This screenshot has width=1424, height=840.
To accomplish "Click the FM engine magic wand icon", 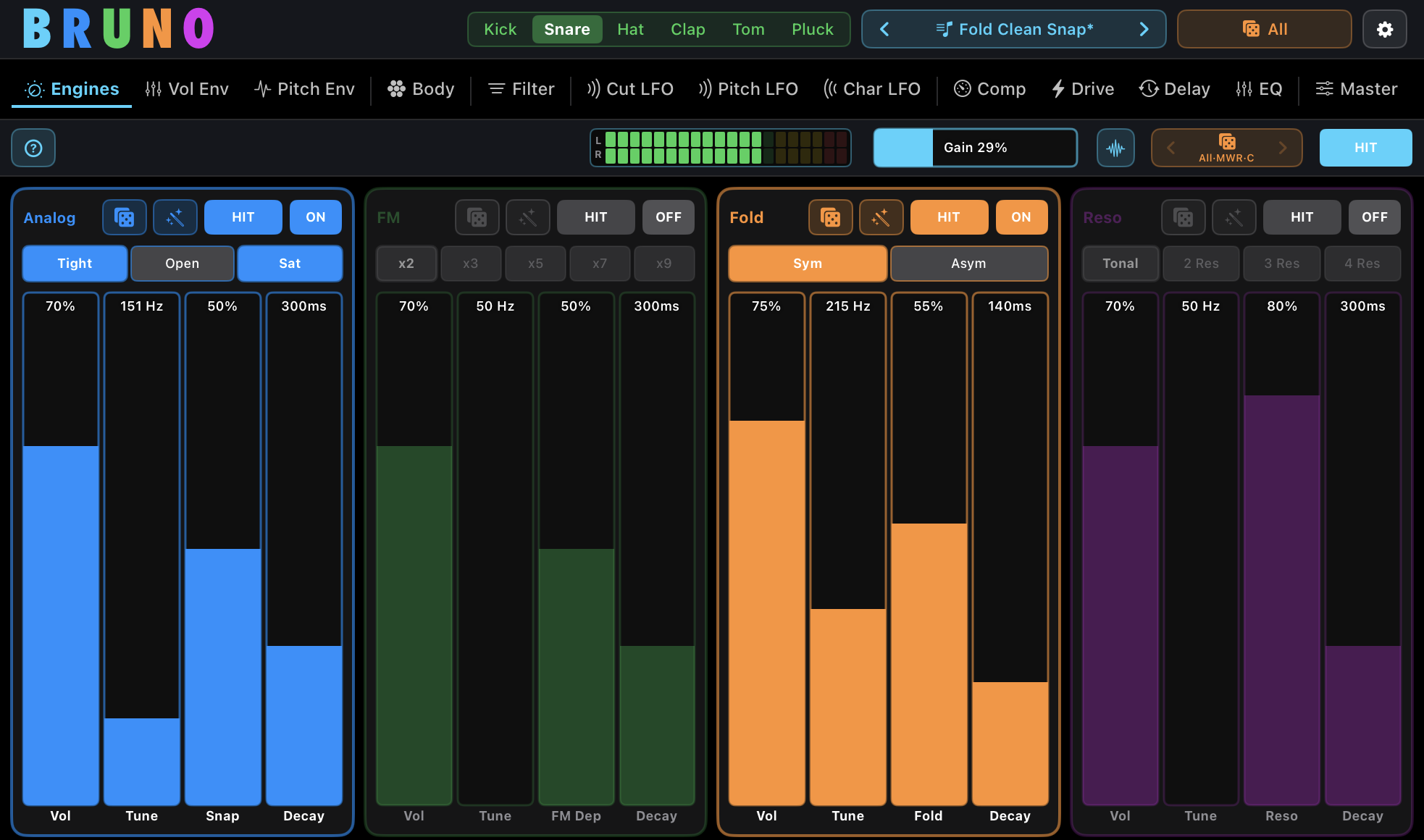I will (x=528, y=217).
